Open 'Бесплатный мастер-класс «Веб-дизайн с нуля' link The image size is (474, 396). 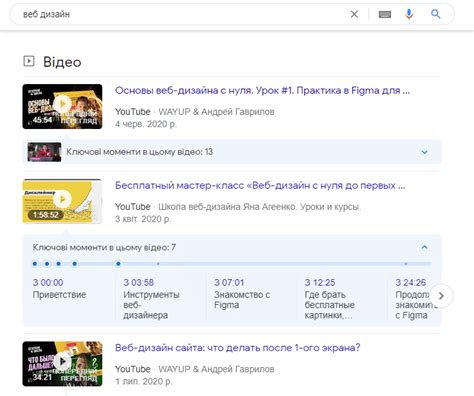pos(260,185)
